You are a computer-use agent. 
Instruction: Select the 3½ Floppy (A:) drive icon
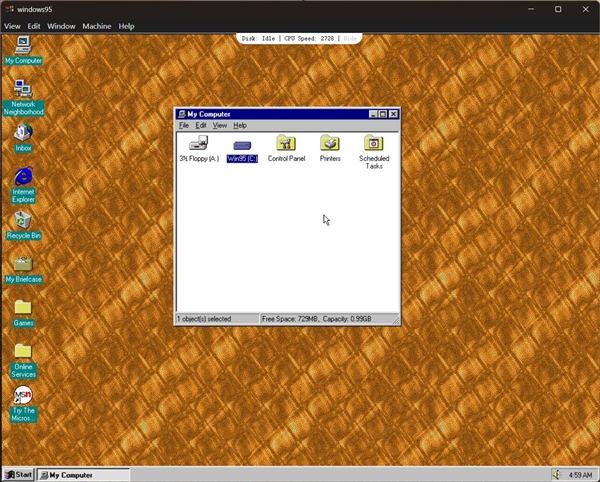tap(198, 144)
